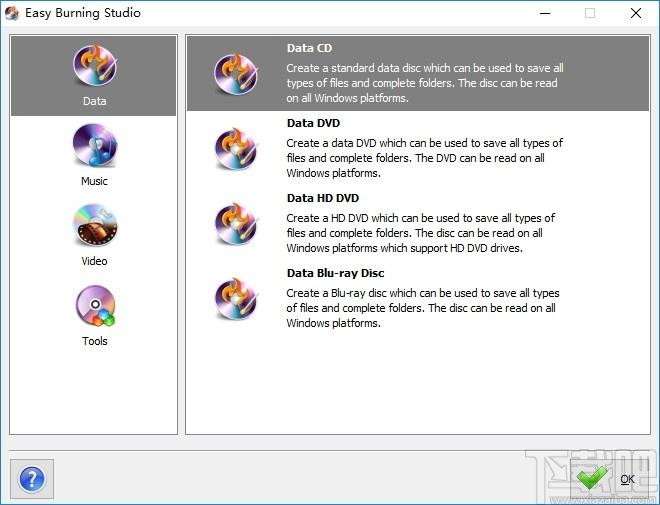Image resolution: width=660 pixels, height=505 pixels.
Task: Click the Data Blu-ray Disc flame icon
Action: (x=236, y=298)
